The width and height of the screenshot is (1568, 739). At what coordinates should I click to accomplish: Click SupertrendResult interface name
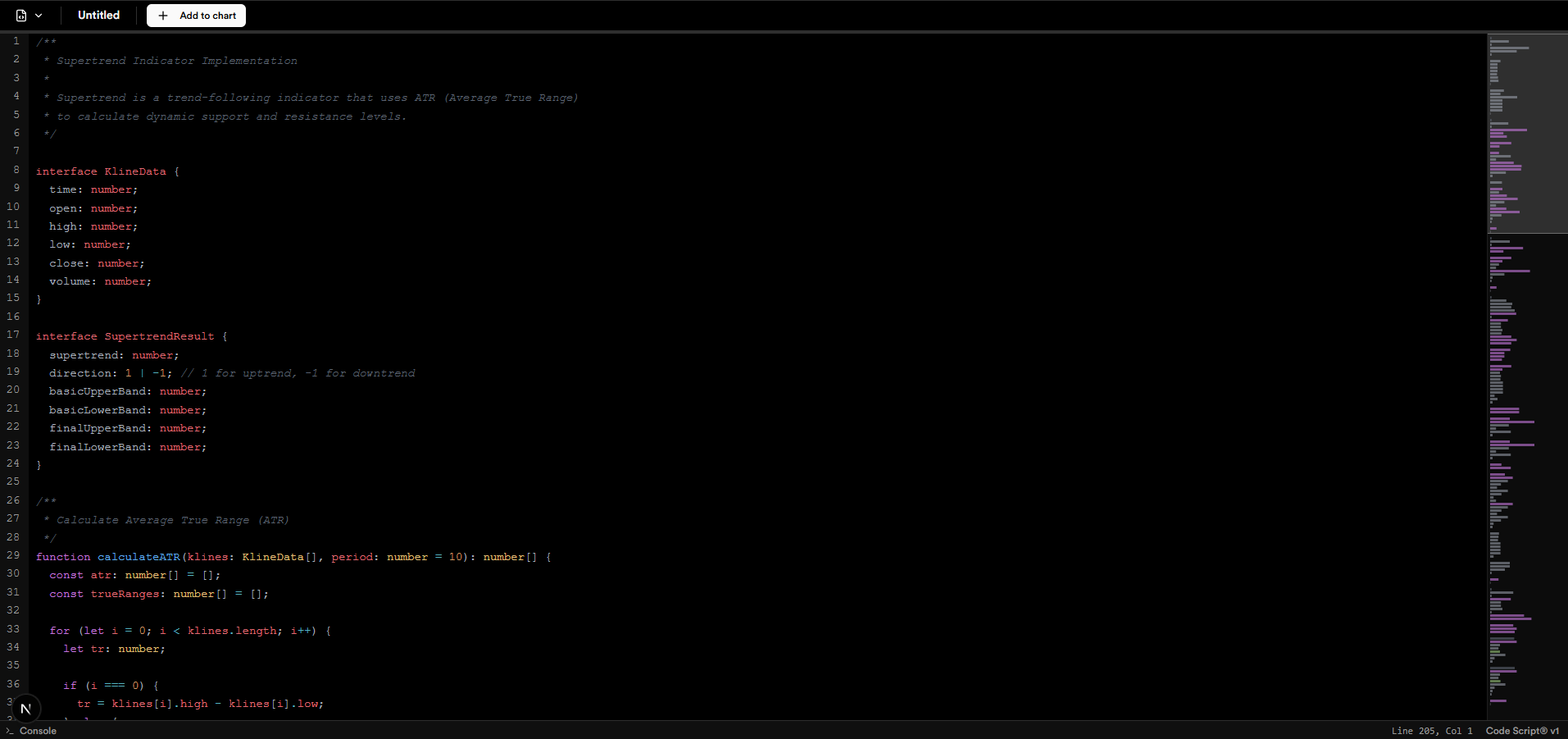[159, 336]
